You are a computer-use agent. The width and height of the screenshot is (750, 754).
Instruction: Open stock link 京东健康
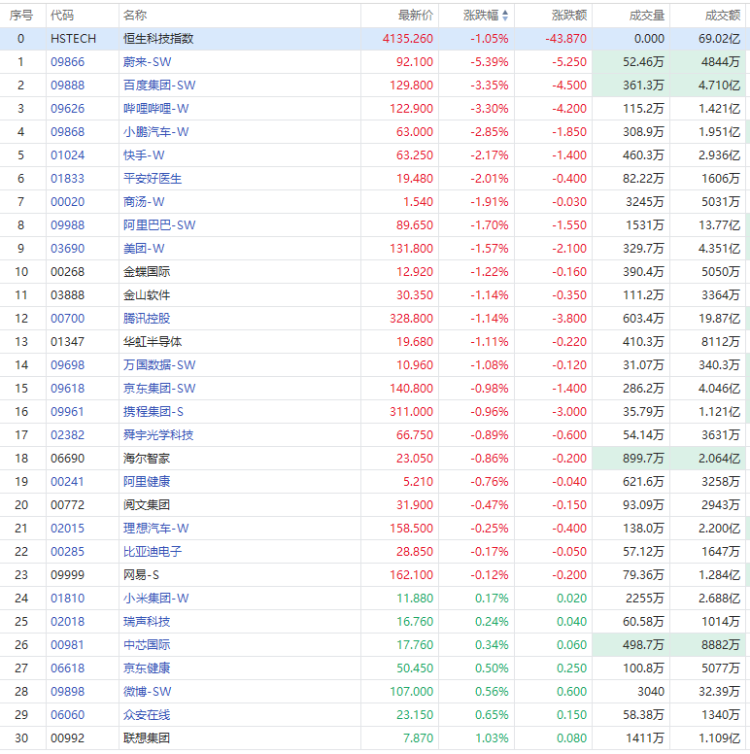pos(147,668)
